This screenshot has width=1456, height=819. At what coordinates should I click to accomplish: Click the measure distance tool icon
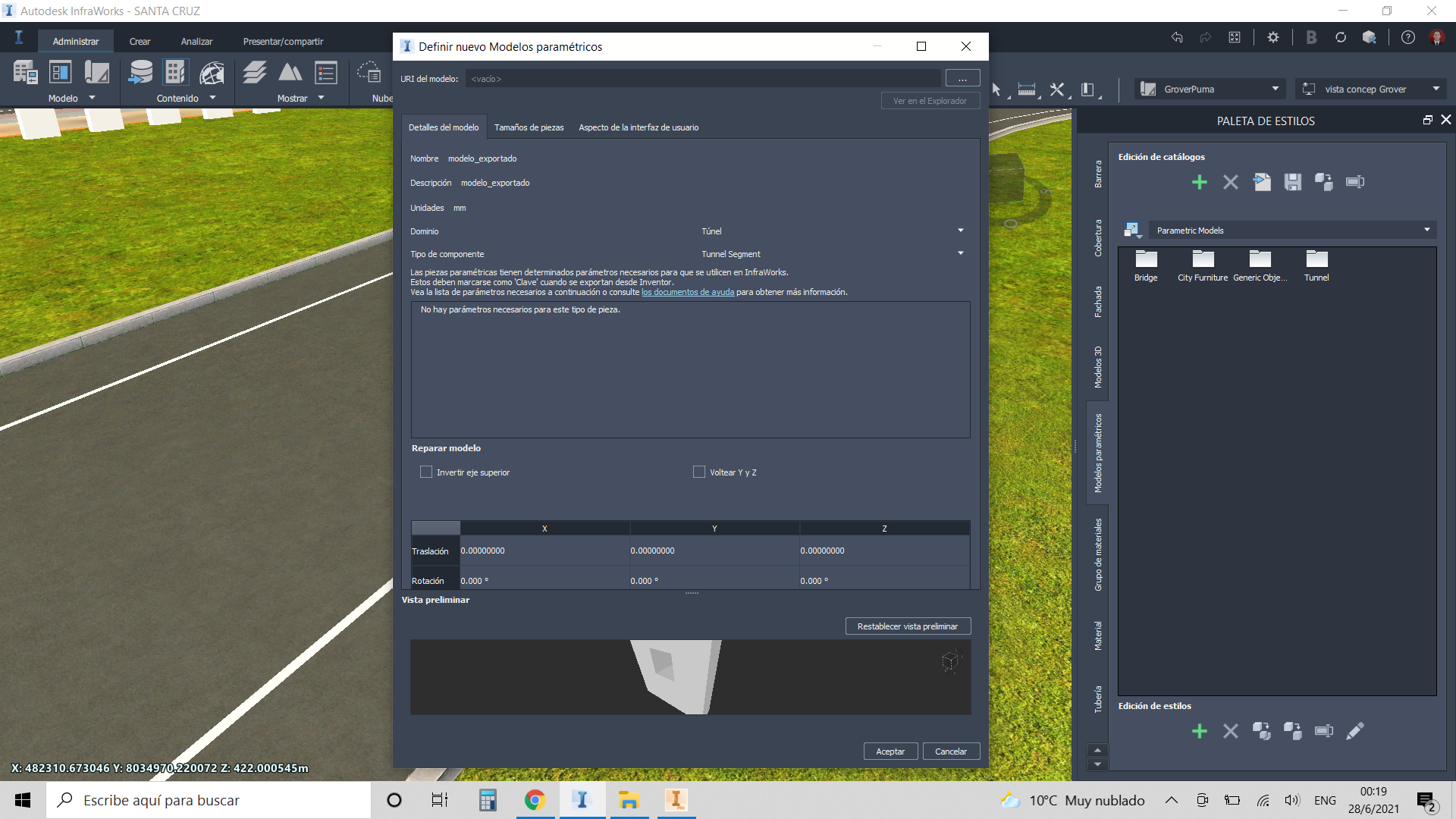click(1027, 89)
